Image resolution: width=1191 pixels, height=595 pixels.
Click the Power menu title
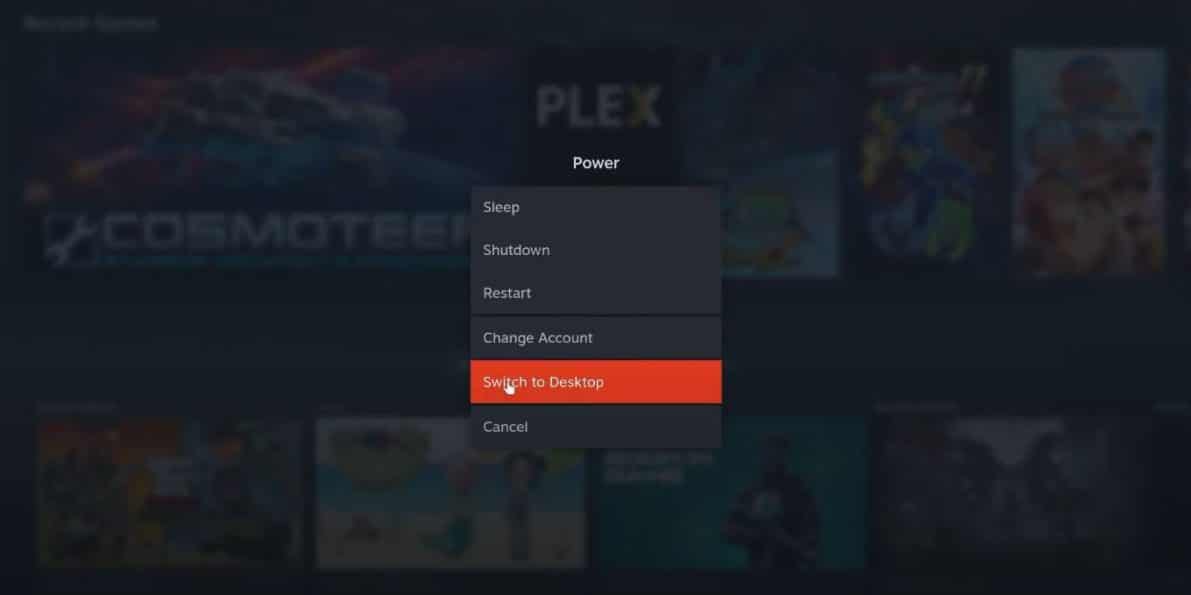tap(596, 163)
